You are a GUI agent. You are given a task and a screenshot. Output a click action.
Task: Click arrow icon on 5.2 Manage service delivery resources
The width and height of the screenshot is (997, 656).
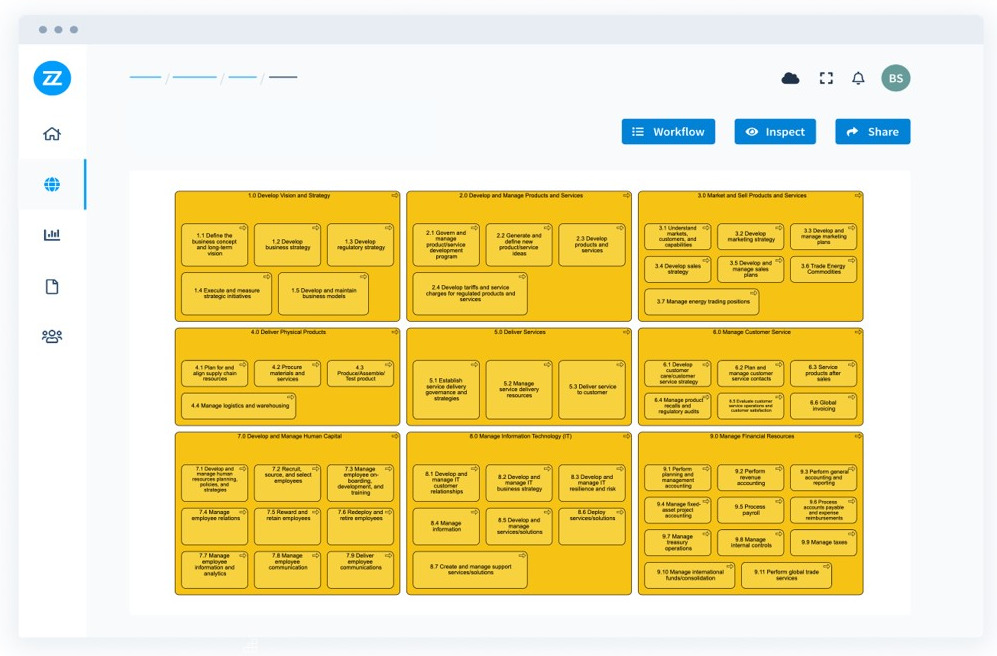point(547,365)
